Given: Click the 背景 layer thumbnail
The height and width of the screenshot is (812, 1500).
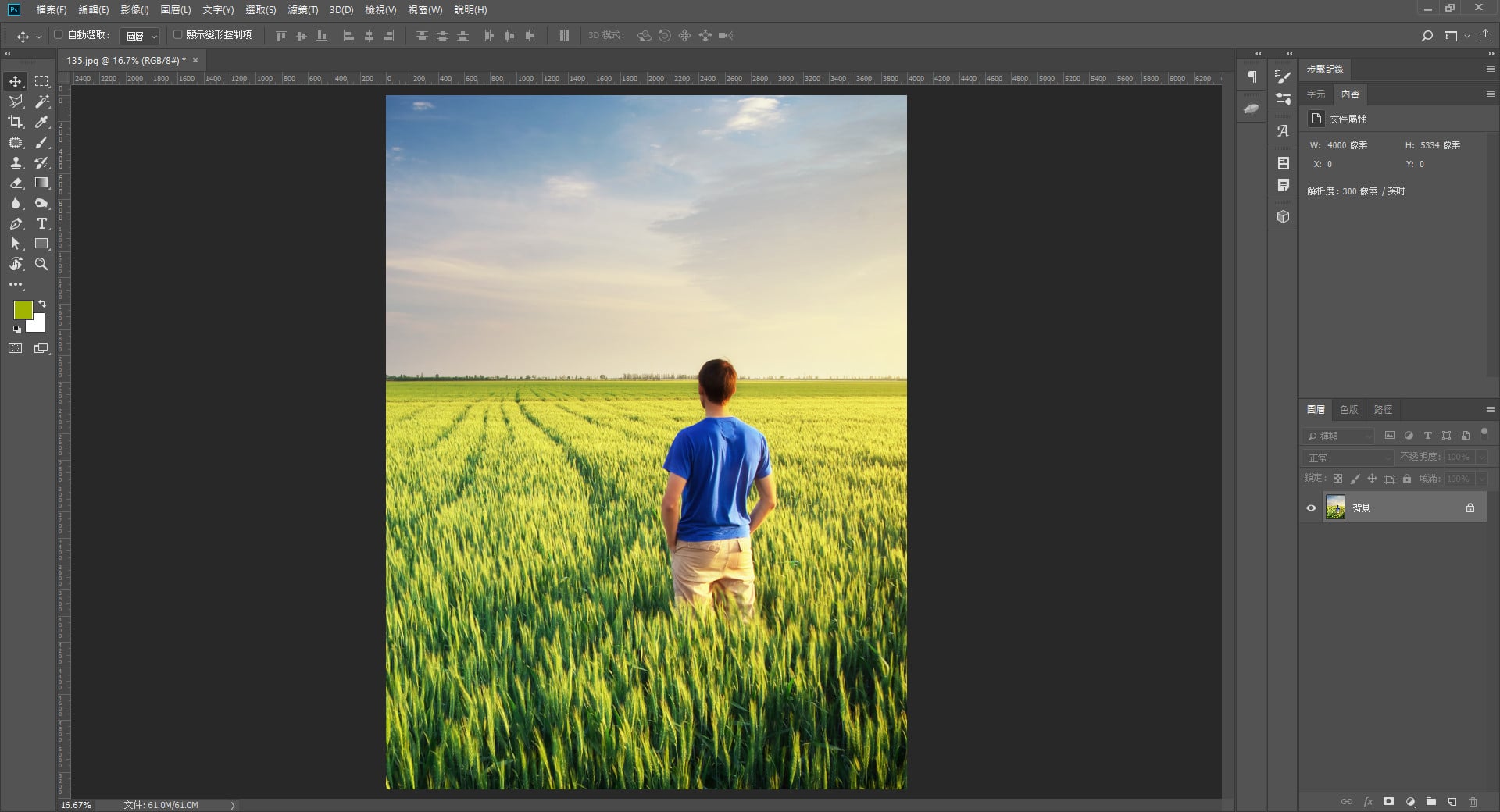Looking at the screenshot, I should tap(1335, 507).
